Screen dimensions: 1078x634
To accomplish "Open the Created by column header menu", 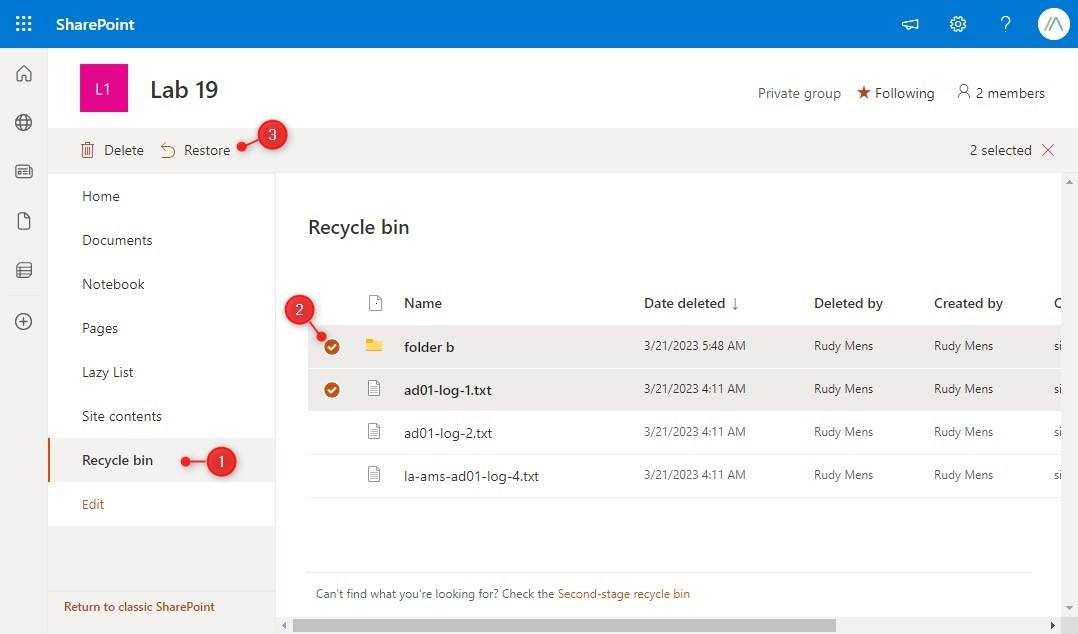I will pyautogui.click(x=968, y=303).
